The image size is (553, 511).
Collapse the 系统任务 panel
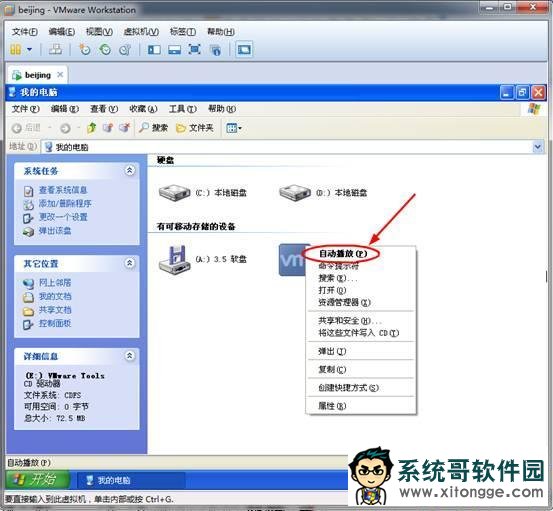pyautogui.click(x=129, y=171)
